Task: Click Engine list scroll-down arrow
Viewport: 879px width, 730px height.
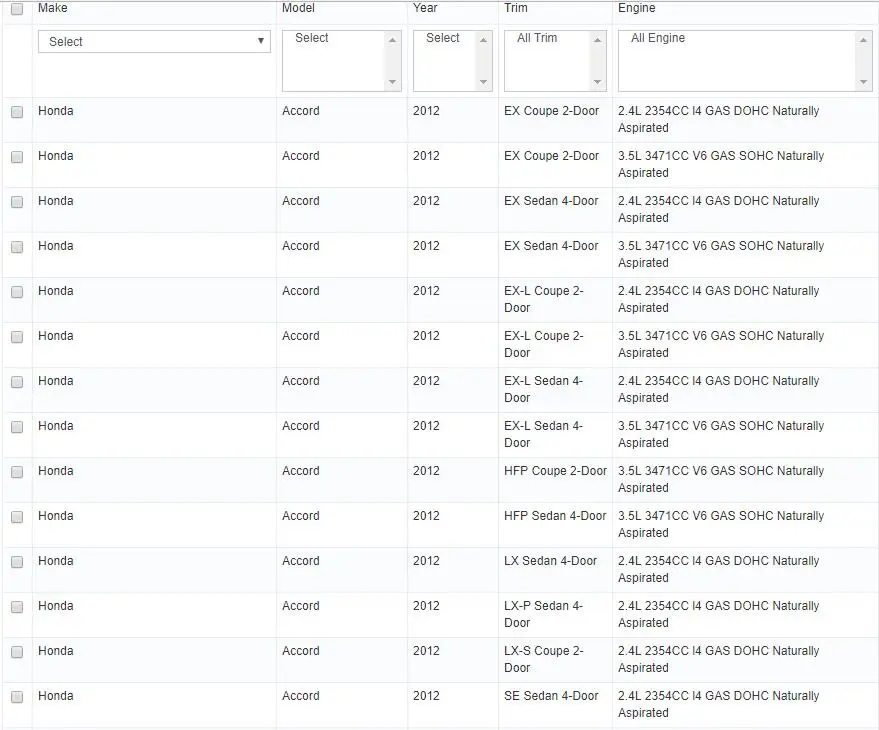Action: pos(863,82)
